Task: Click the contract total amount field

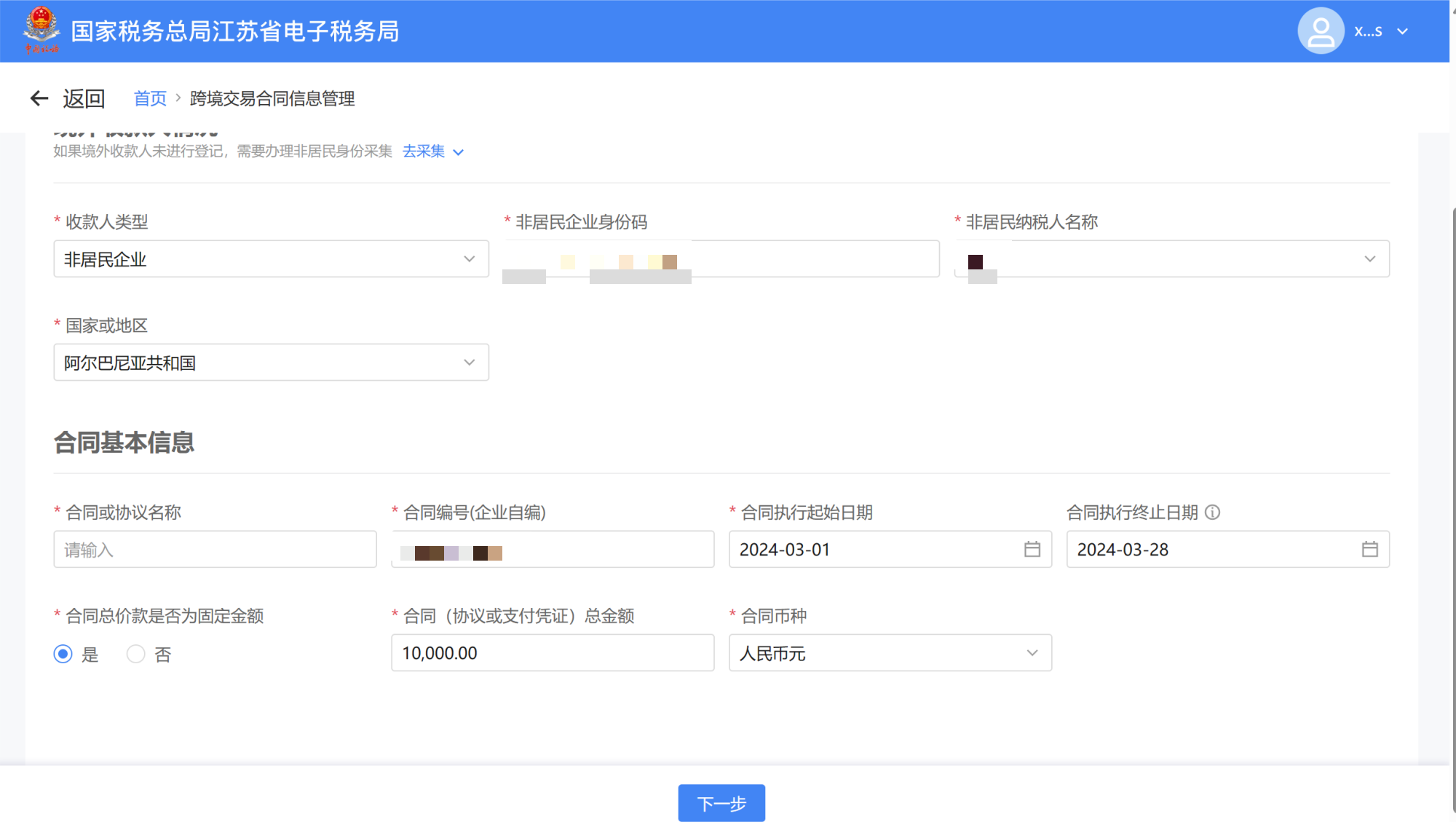Action: [552, 653]
